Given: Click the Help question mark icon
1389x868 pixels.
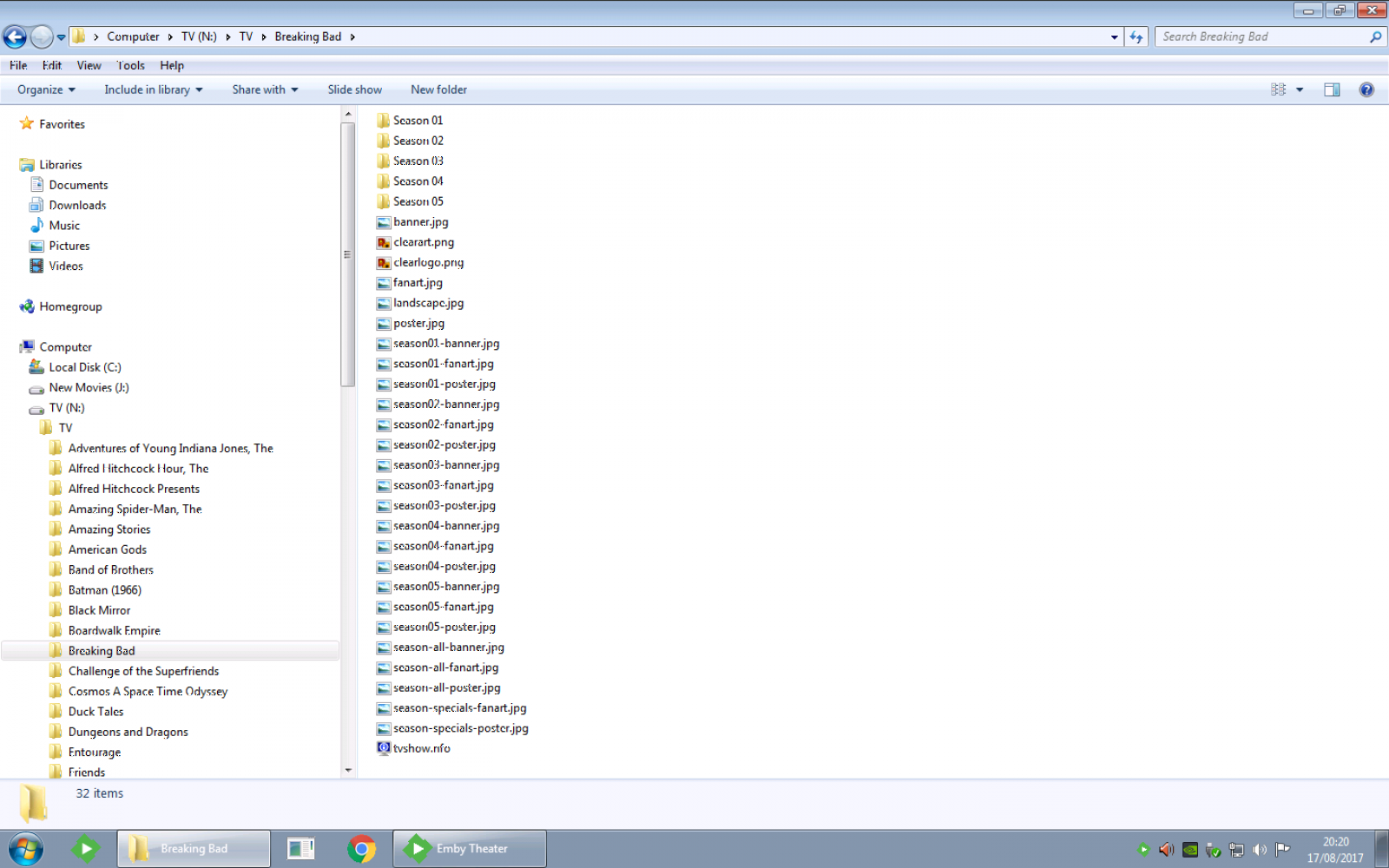Looking at the screenshot, I should [1365, 89].
